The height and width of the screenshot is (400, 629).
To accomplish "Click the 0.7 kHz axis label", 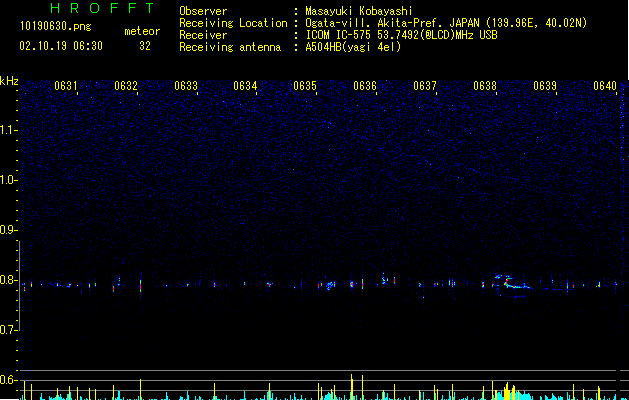I will click(x=8, y=330).
